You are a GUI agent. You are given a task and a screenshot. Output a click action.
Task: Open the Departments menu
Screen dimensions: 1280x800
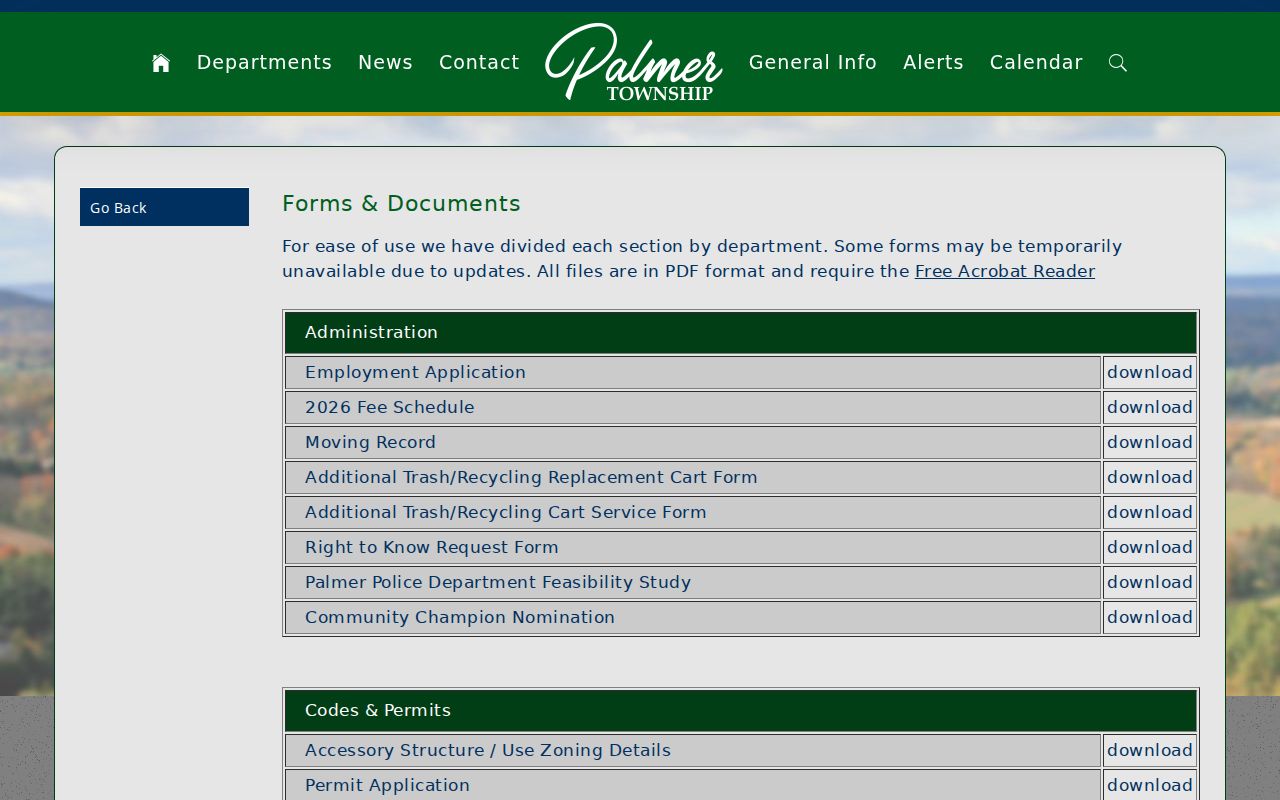tap(264, 63)
